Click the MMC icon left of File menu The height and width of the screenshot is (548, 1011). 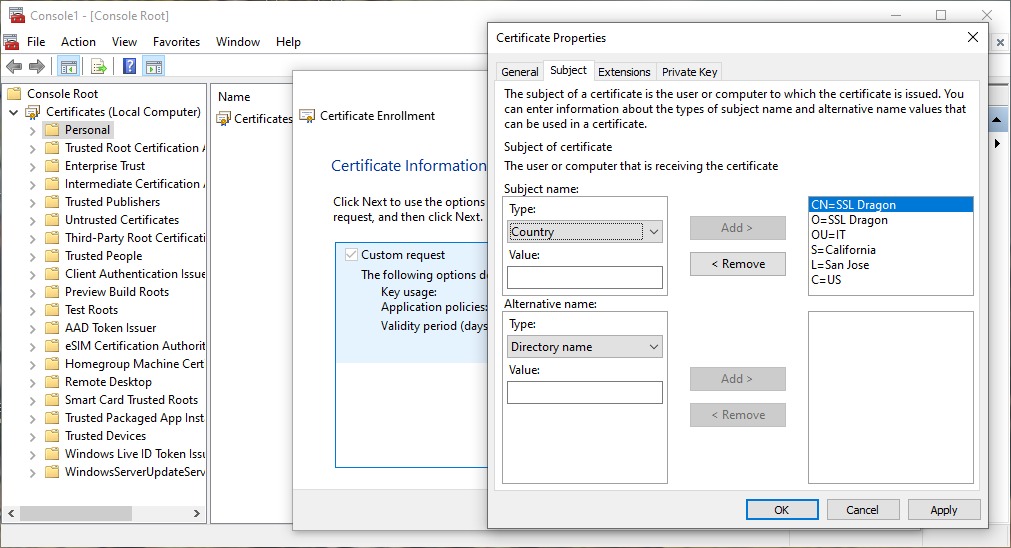click(11, 42)
